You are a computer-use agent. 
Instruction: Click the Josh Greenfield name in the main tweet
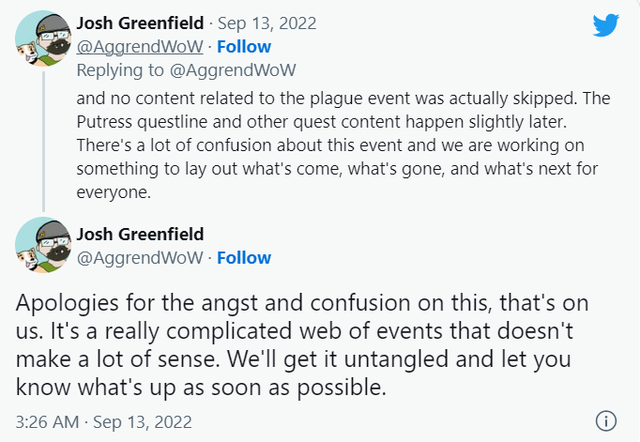click(x=140, y=234)
